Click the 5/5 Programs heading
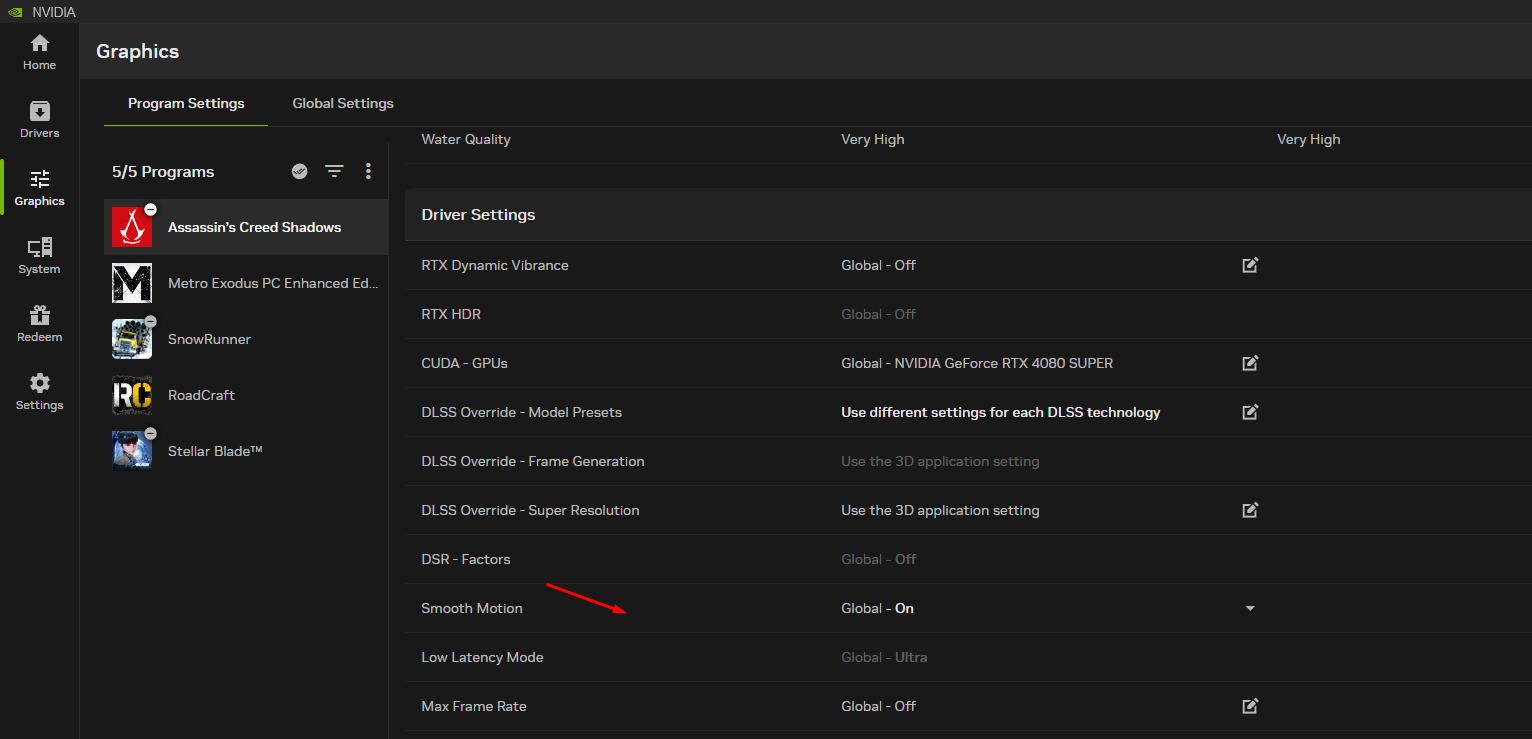The image size is (1532, 739). 163,172
